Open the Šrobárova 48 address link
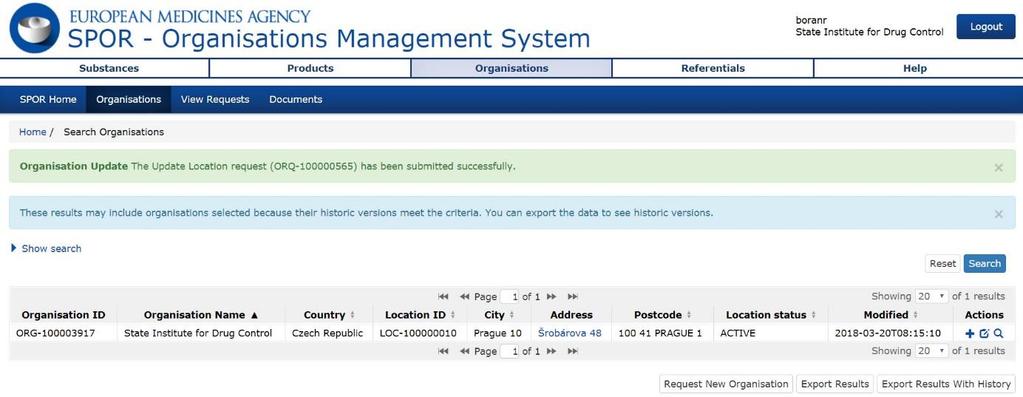1023x397 pixels. 570,333
